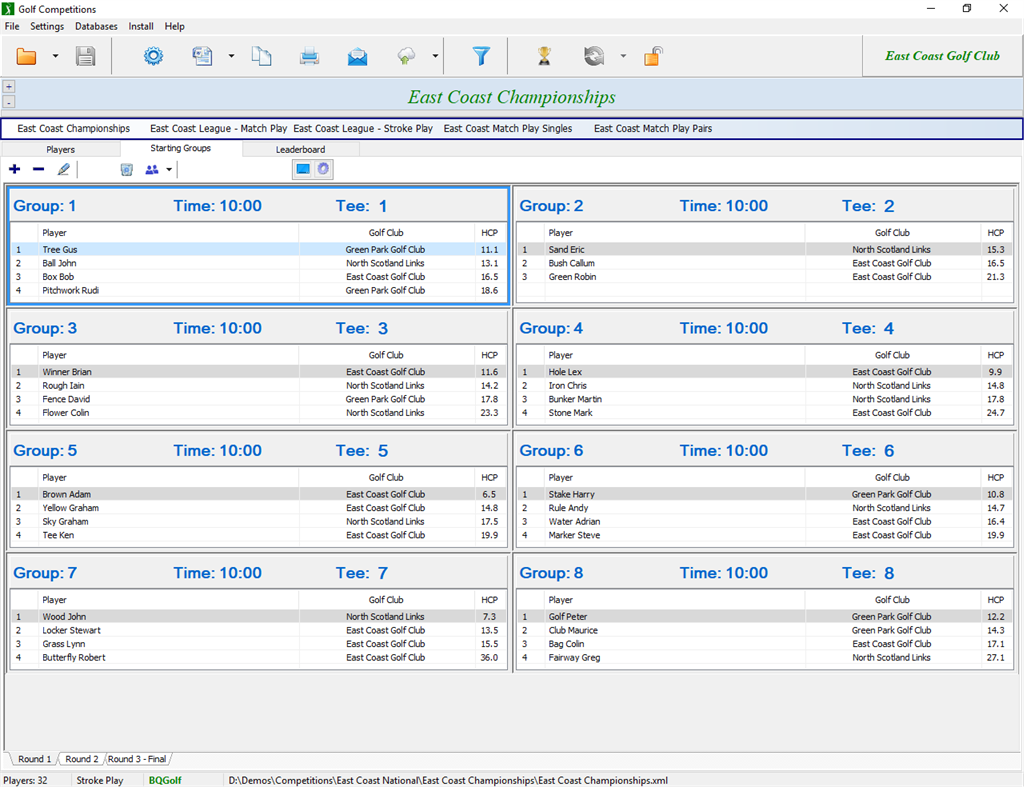Expand the open folder dropdown arrow
The height and width of the screenshot is (787, 1024).
(55, 56)
